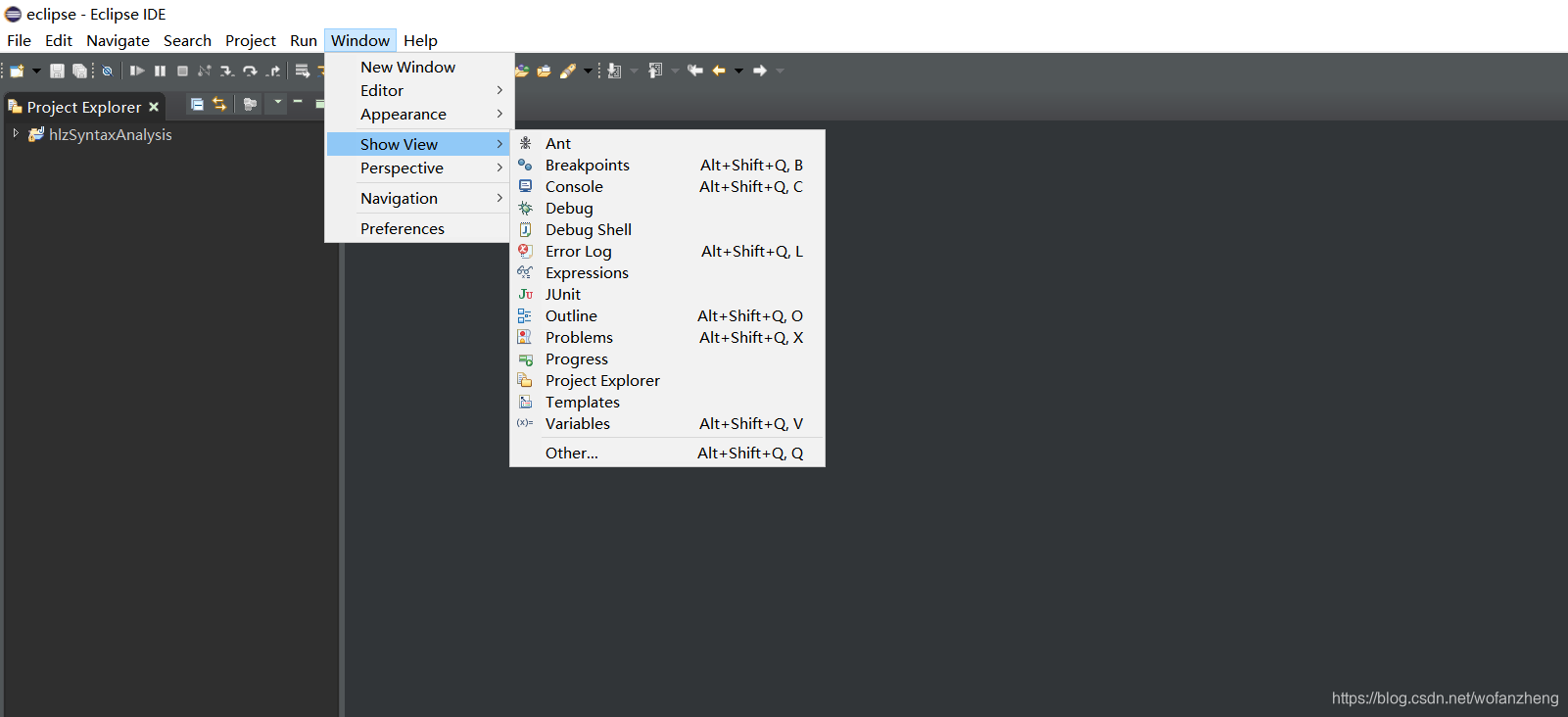Click the Disconnect debug icon
Image resolution: width=1568 pixels, height=717 pixels.
205,71
